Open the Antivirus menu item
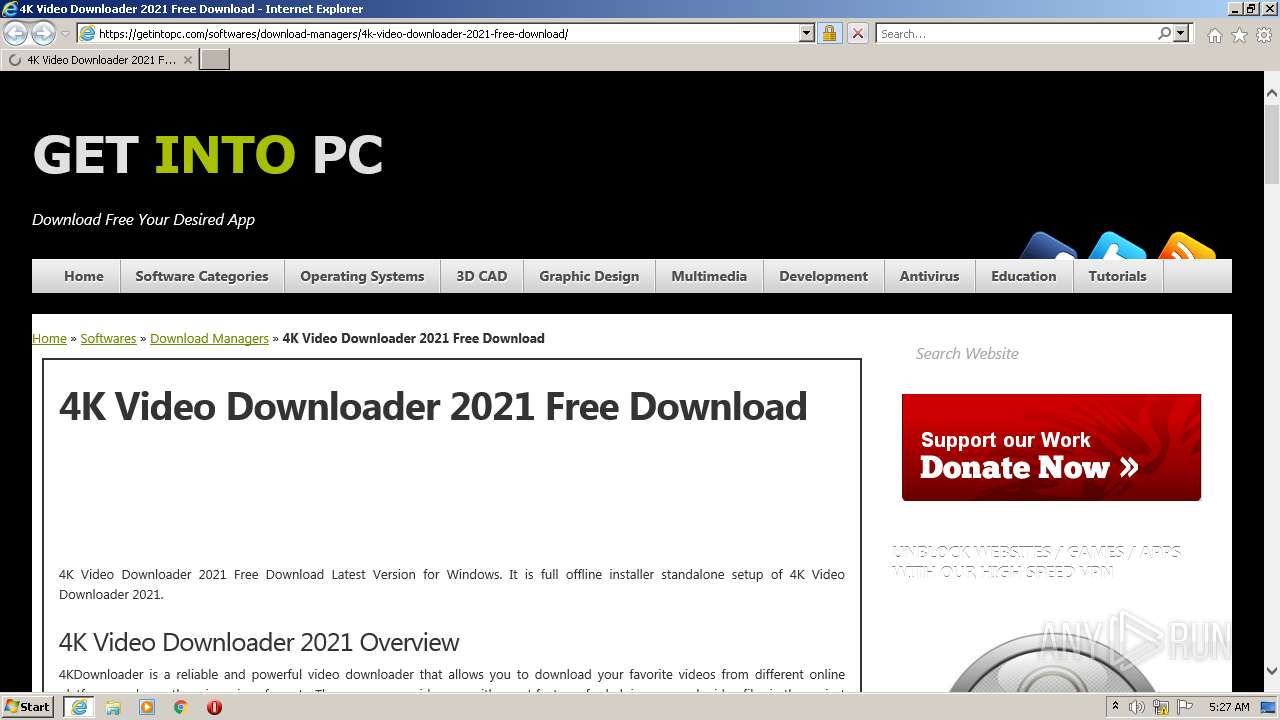Viewport: 1280px width, 720px height. point(929,276)
